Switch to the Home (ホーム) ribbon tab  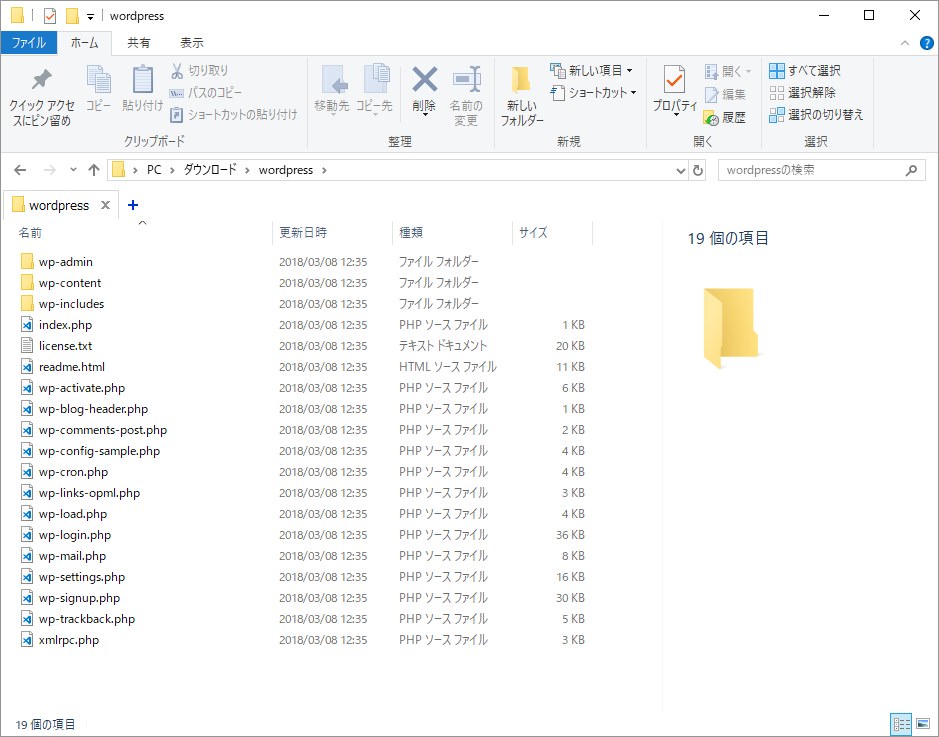(84, 43)
